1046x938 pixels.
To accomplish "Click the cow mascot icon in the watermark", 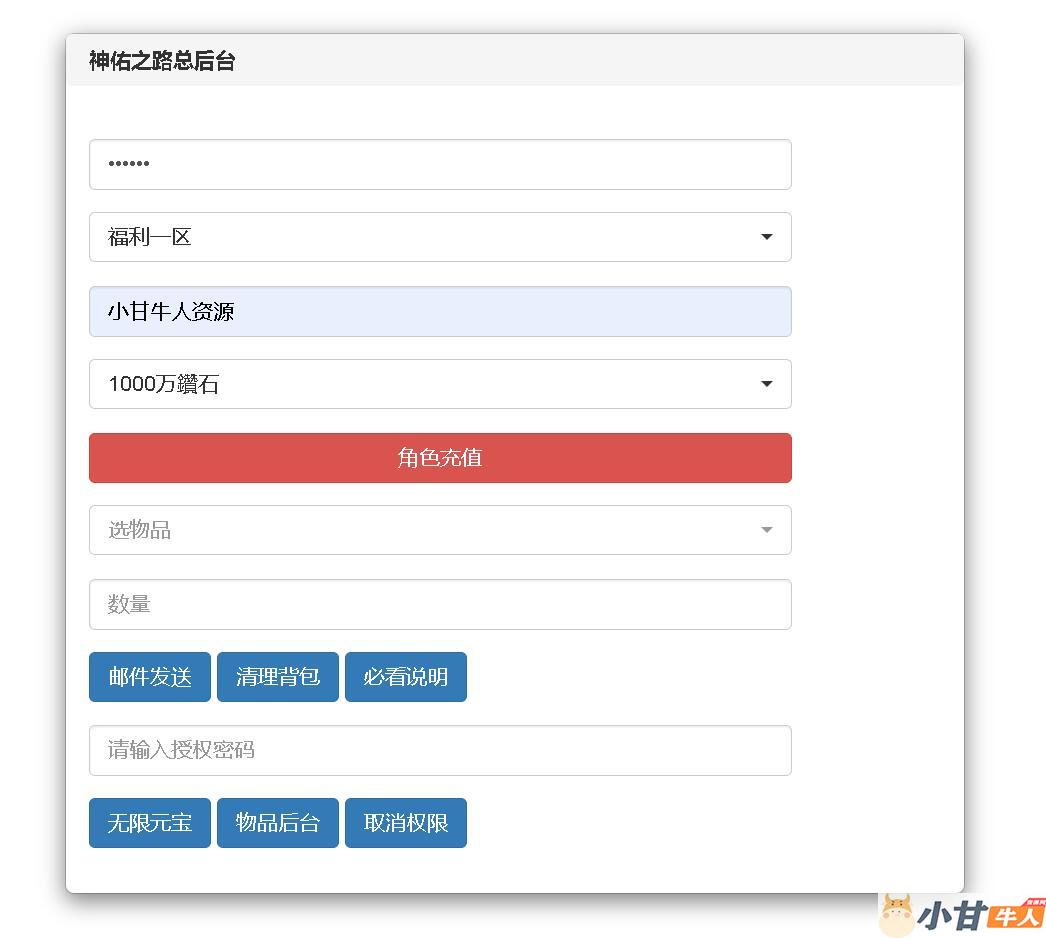I will point(897,914).
